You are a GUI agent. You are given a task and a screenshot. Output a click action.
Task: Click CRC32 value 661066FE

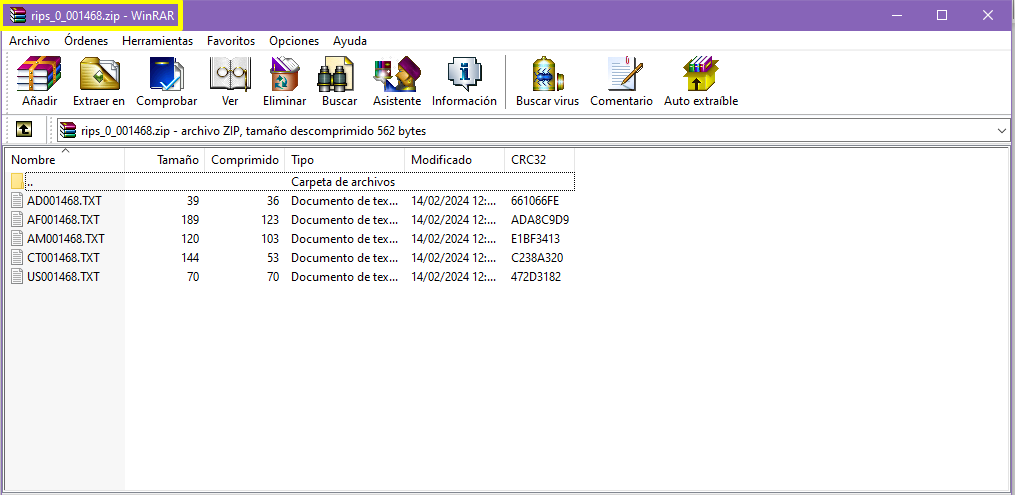[535, 201]
